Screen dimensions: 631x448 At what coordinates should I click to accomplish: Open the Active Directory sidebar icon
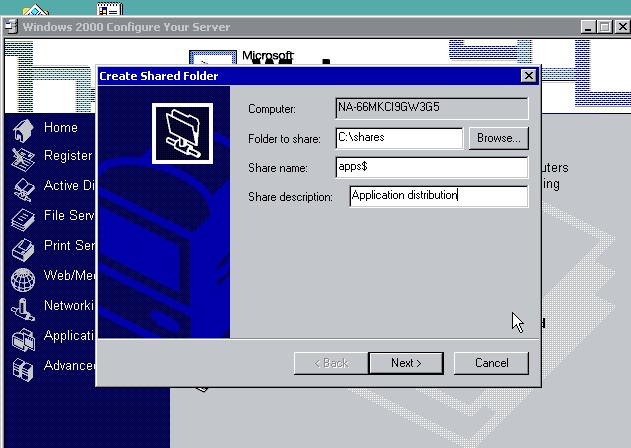coord(24,189)
